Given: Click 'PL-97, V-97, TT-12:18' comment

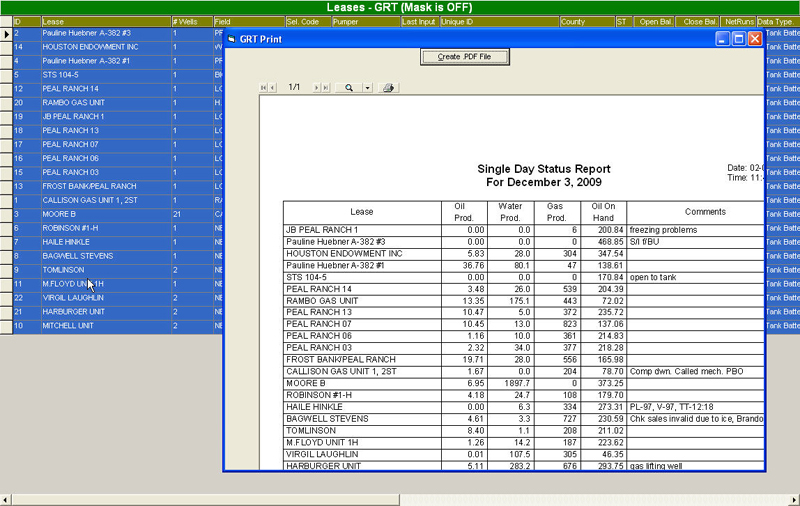Looking at the screenshot, I should pyautogui.click(x=671, y=407).
